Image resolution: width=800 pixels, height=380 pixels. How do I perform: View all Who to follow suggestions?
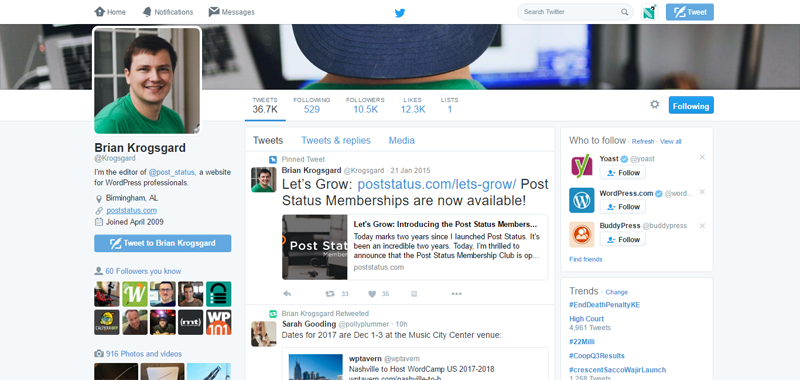(x=670, y=141)
